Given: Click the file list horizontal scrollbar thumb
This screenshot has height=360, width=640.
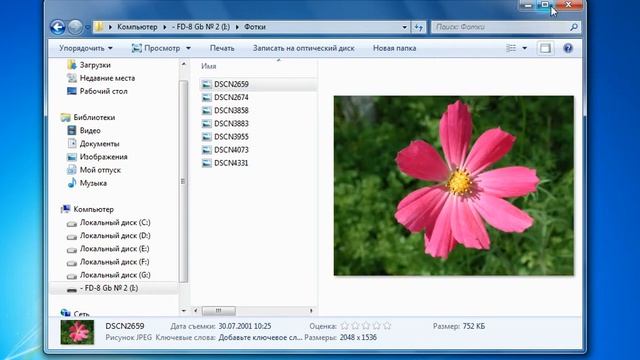Looking at the screenshot, I should tap(219, 311).
